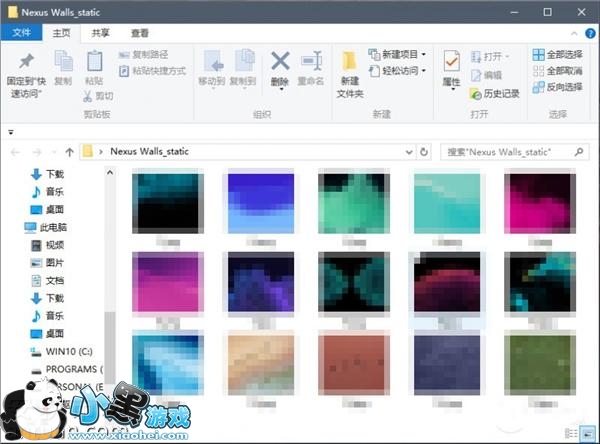Open Videos in the navigation pane
This screenshot has height=444, width=600.
[47, 245]
